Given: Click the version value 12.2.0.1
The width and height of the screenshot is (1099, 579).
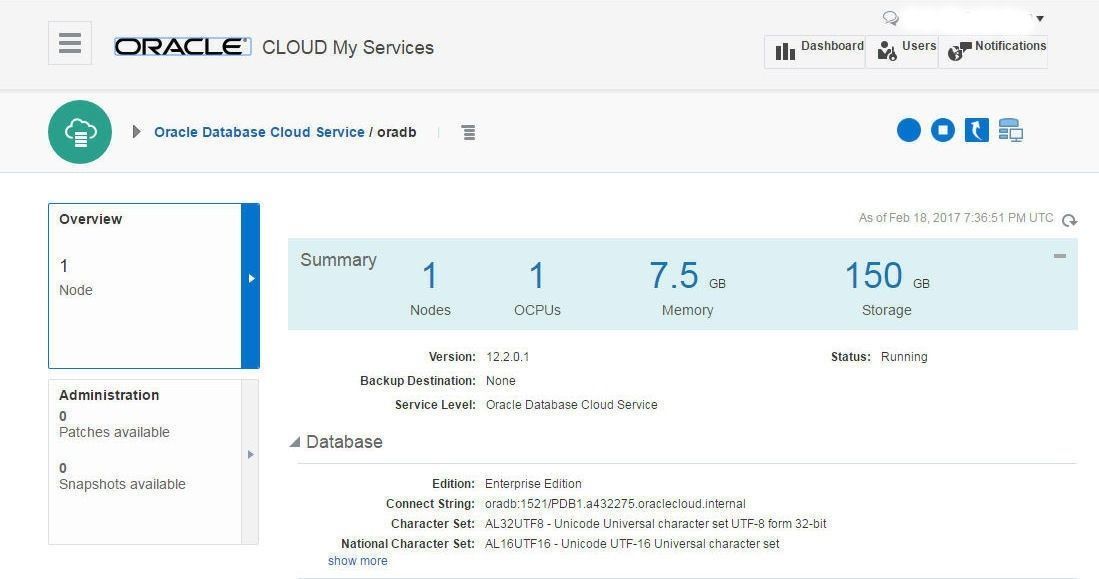Looking at the screenshot, I should coord(507,357).
